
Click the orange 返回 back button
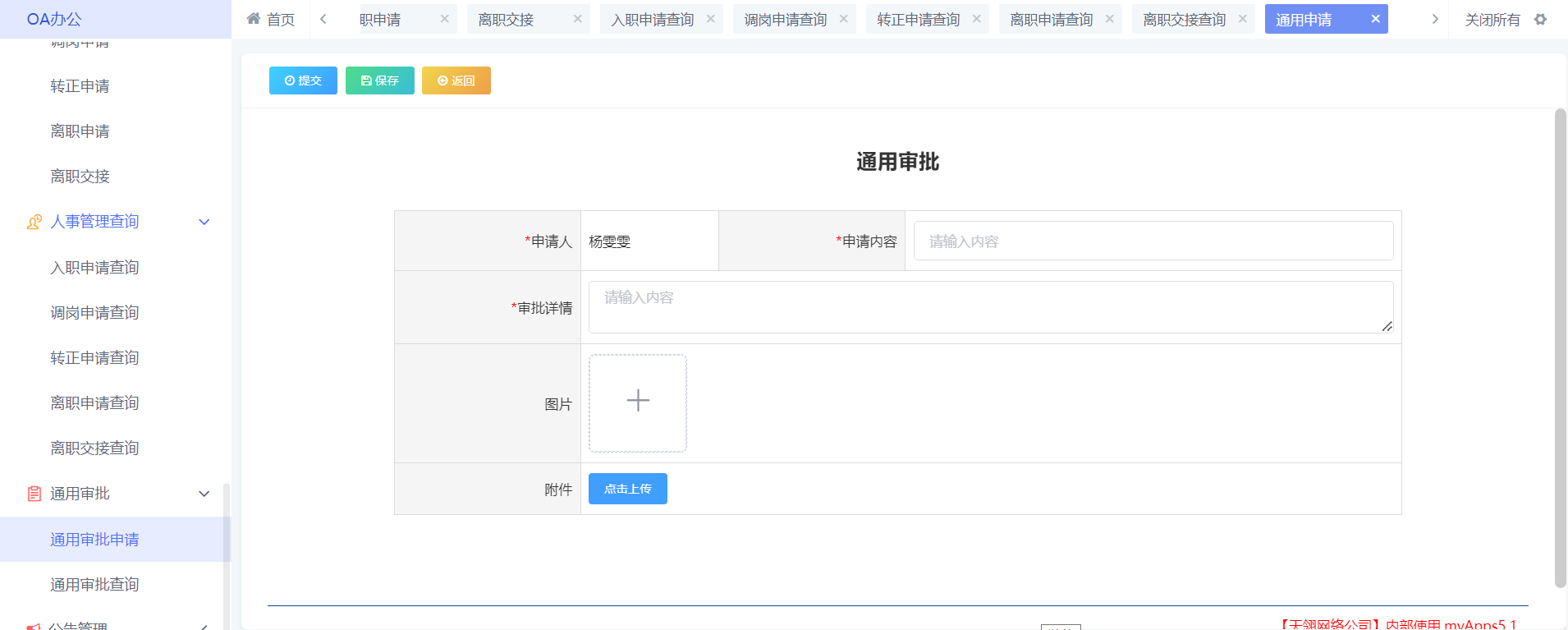(456, 80)
